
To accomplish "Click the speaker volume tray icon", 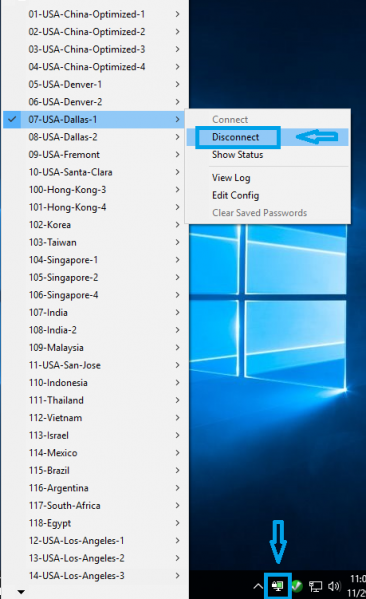I will pyautogui.click(x=334, y=586).
